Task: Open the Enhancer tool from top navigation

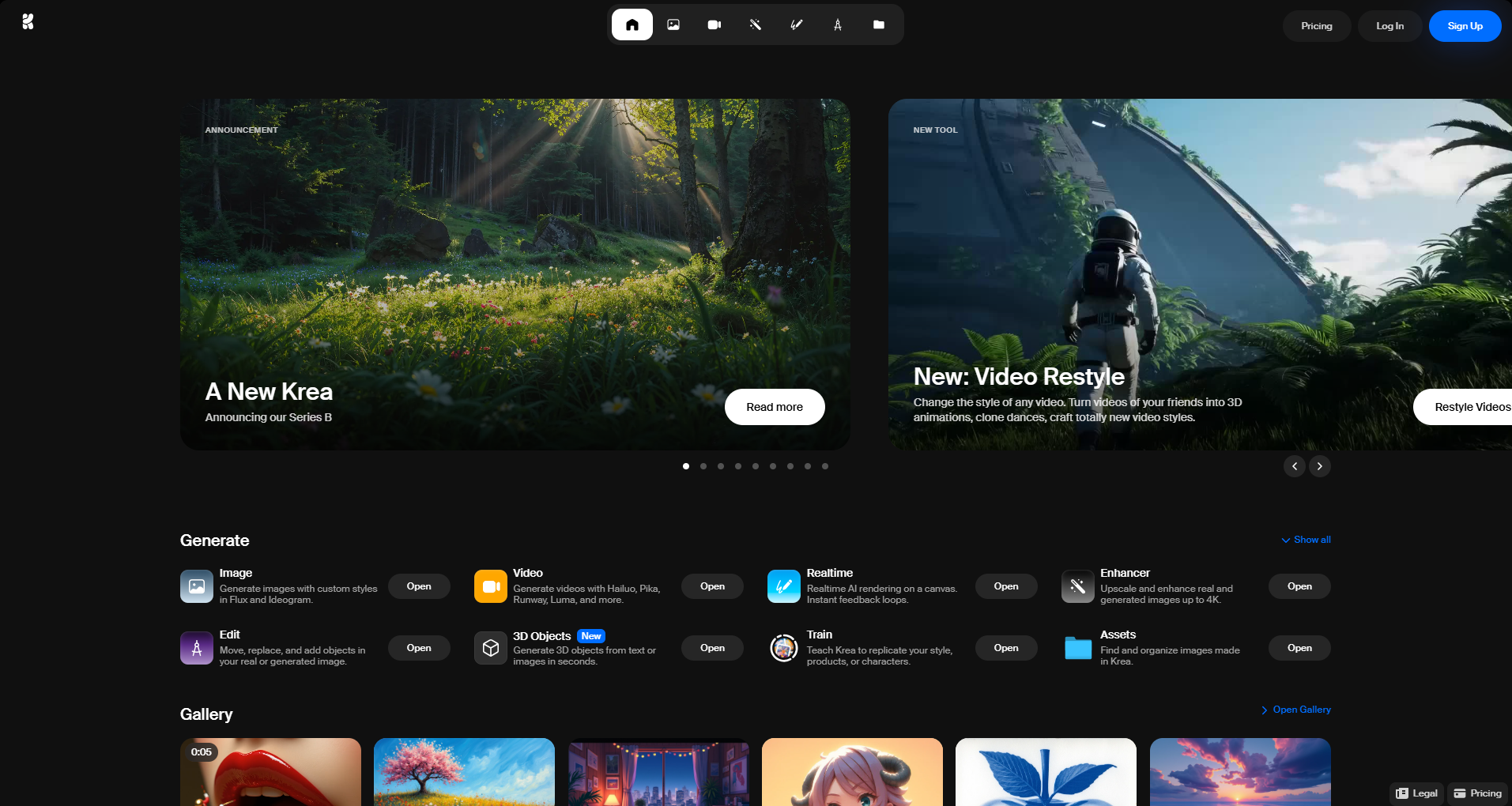Action: (756, 24)
